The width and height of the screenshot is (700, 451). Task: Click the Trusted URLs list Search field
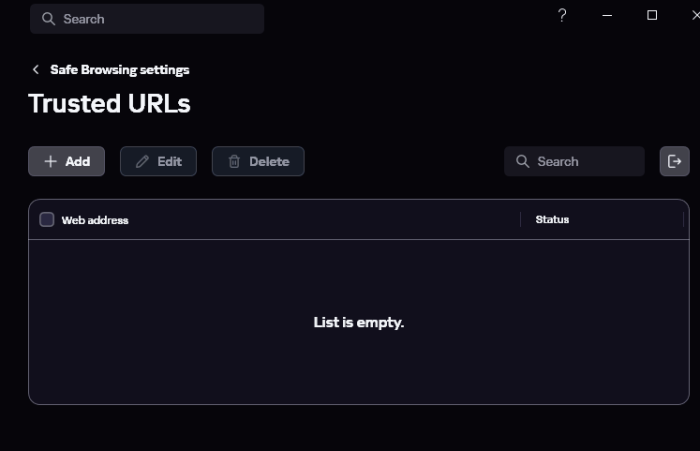(585, 161)
